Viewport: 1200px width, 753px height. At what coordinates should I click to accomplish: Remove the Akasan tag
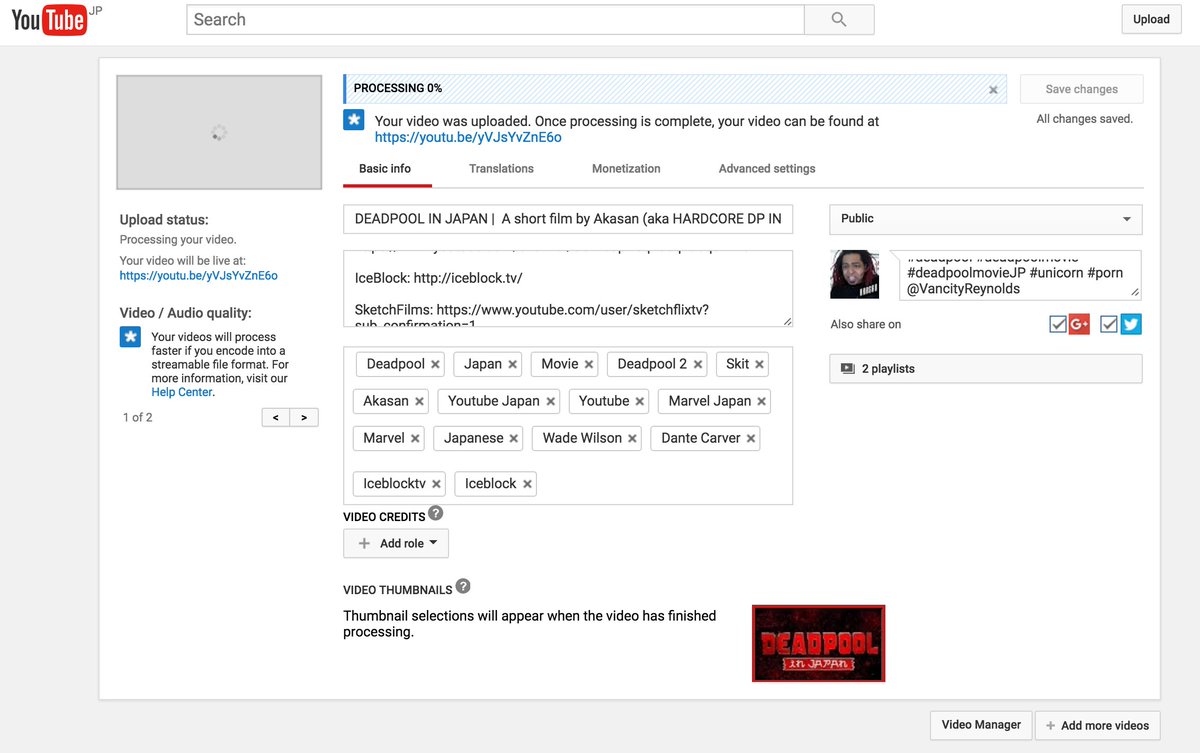point(419,402)
